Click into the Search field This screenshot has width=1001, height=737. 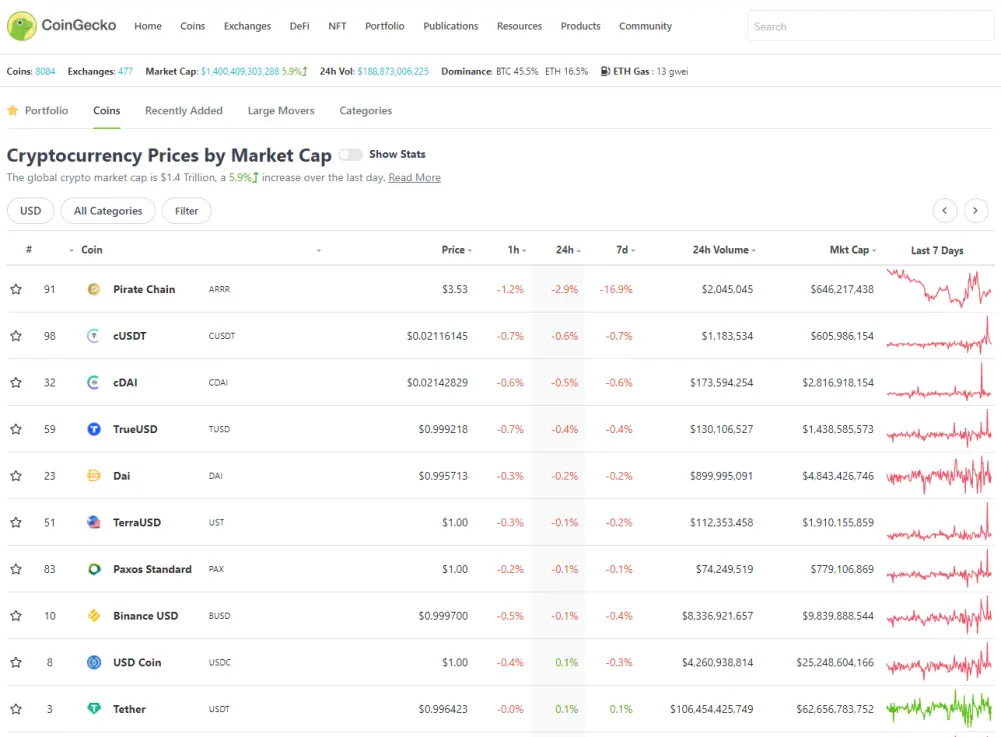pos(870,26)
